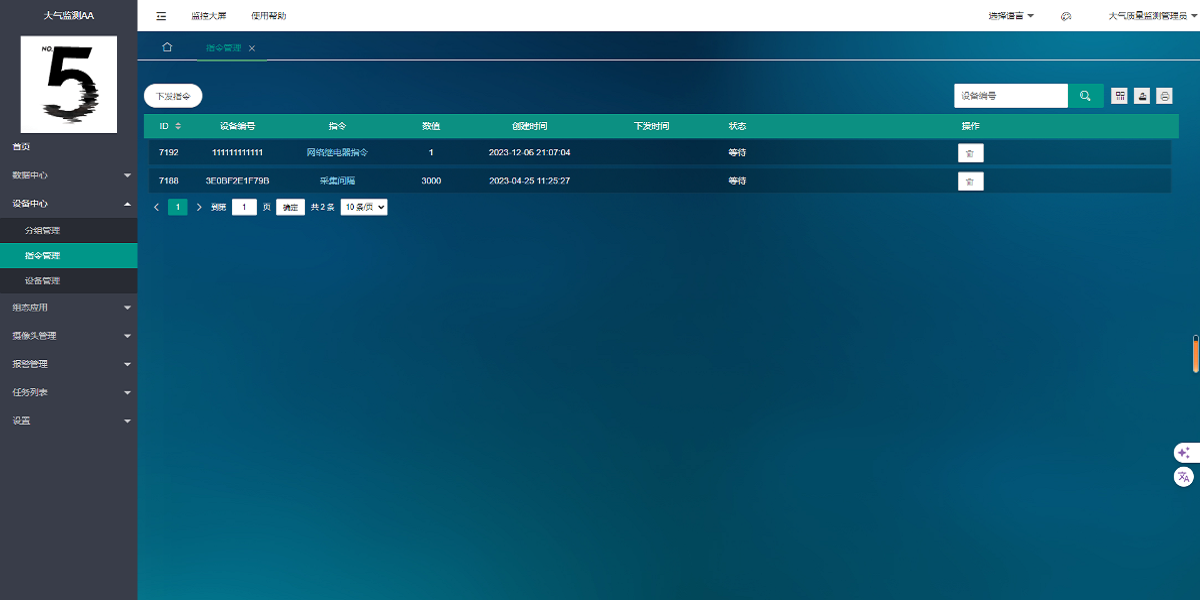Sort the table by ID column

pos(178,126)
